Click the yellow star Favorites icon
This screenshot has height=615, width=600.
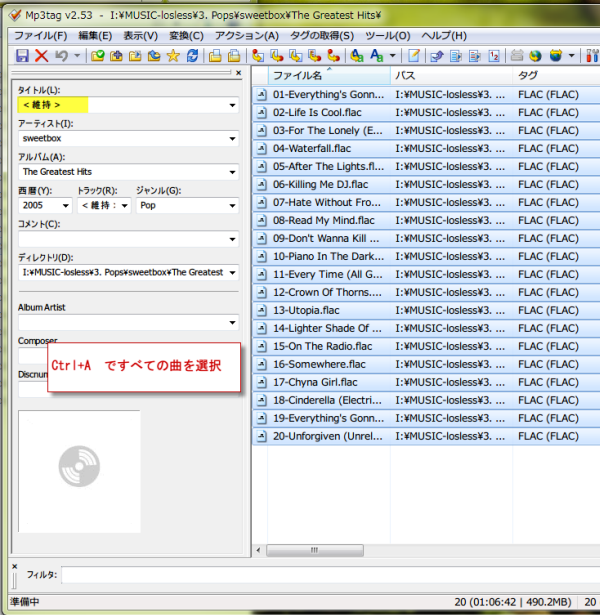pos(173,56)
